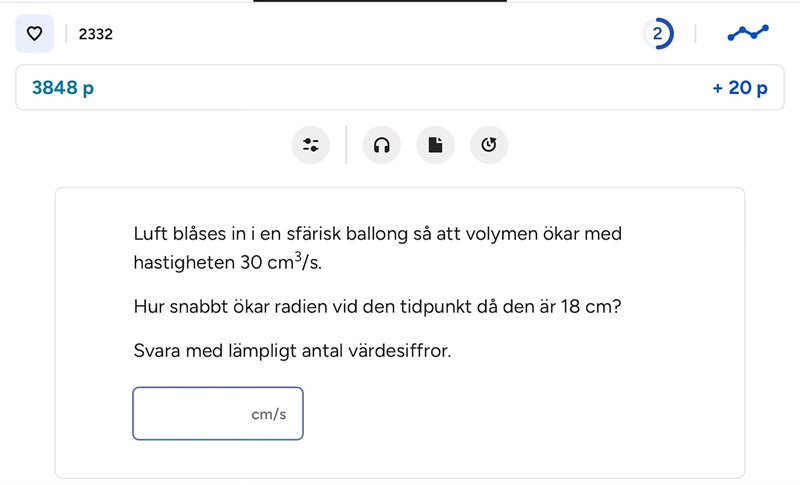Select exercise number 2332

click(96, 34)
